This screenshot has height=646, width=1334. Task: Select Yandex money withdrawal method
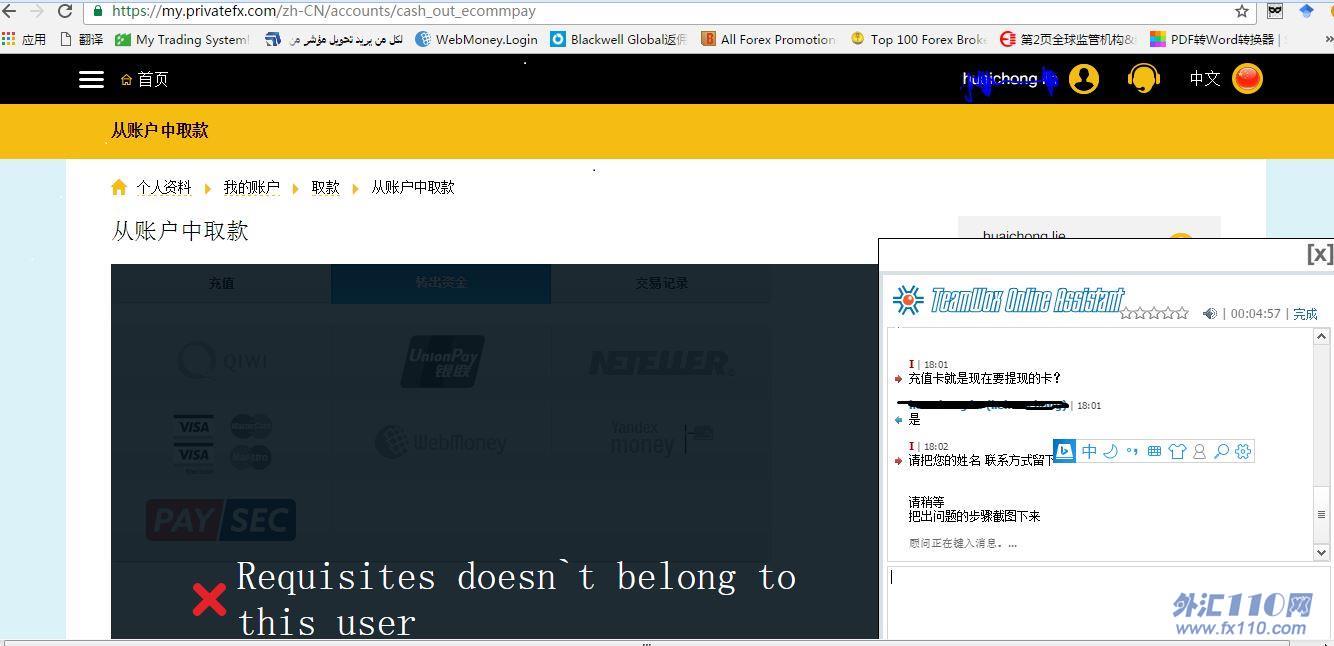[661, 438]
